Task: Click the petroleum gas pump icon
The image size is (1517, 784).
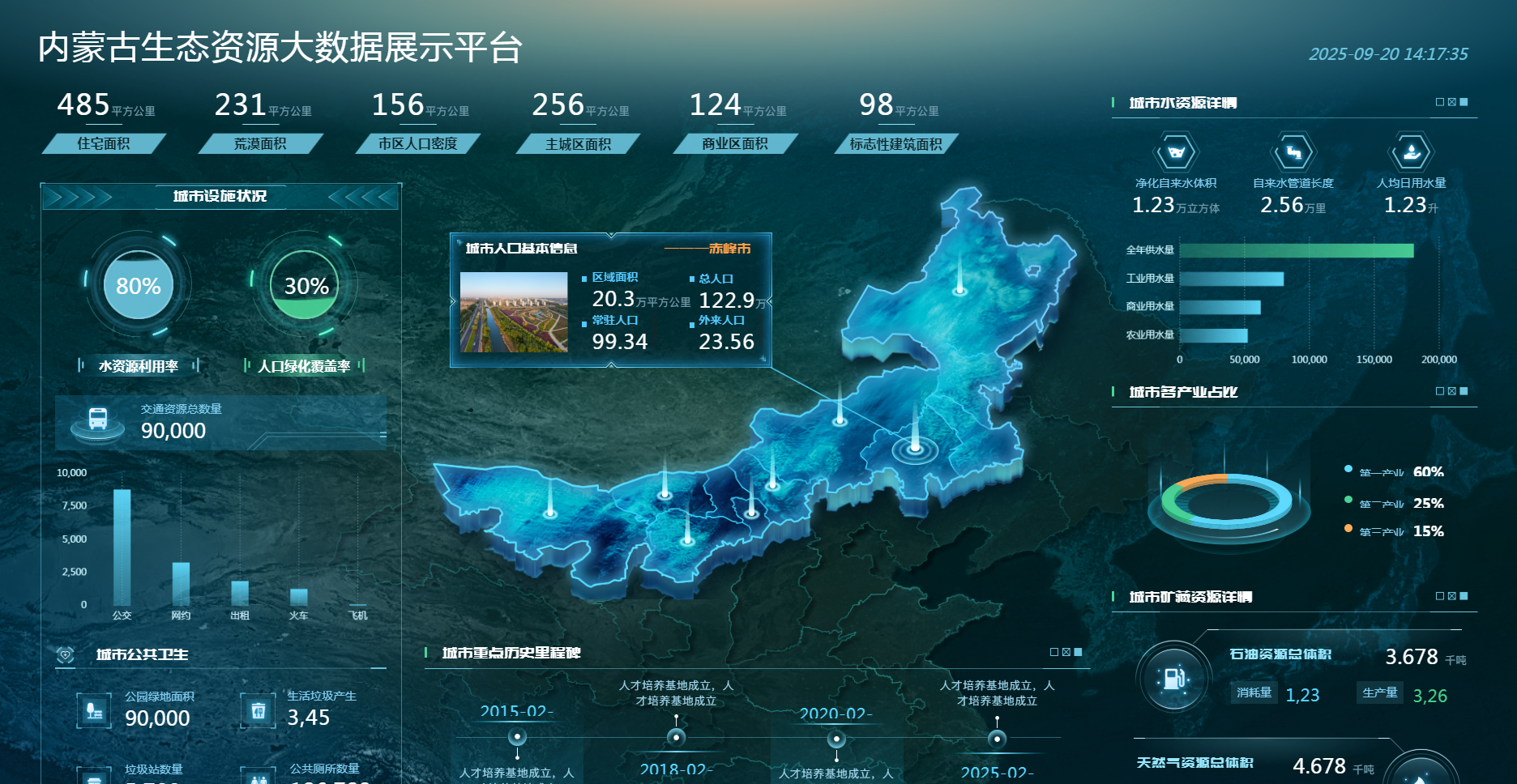Action: coord(1174,678)
